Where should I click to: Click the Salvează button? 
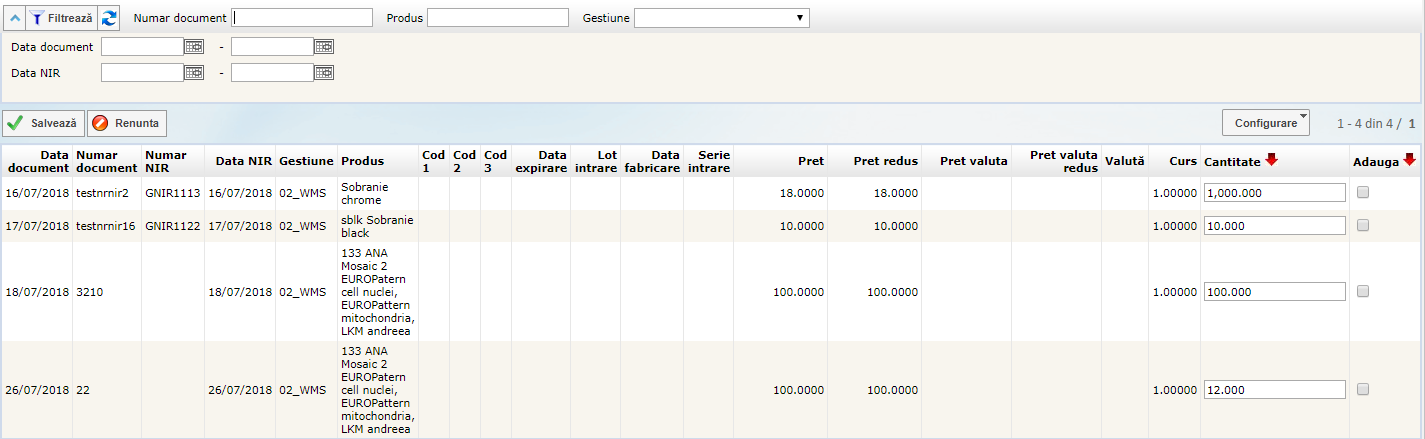(x=43, y=123)
